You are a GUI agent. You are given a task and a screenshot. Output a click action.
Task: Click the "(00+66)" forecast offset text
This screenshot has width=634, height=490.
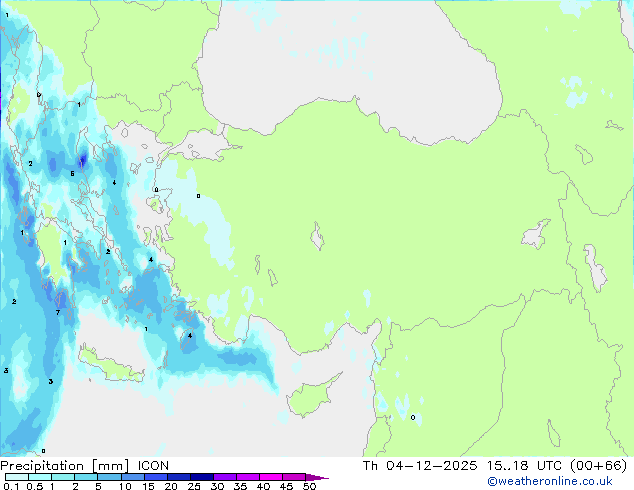[598, 466]
